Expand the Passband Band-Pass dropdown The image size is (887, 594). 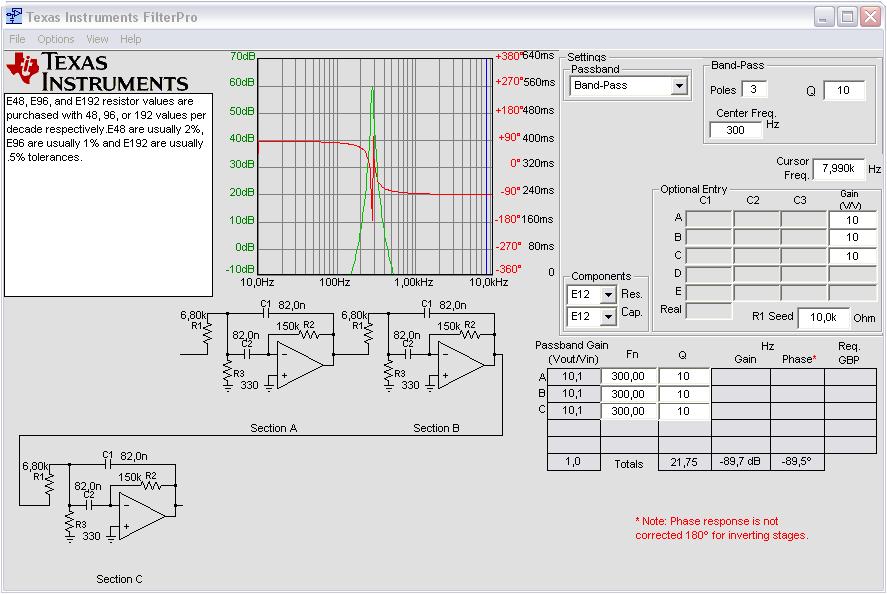tap(679, 86)
